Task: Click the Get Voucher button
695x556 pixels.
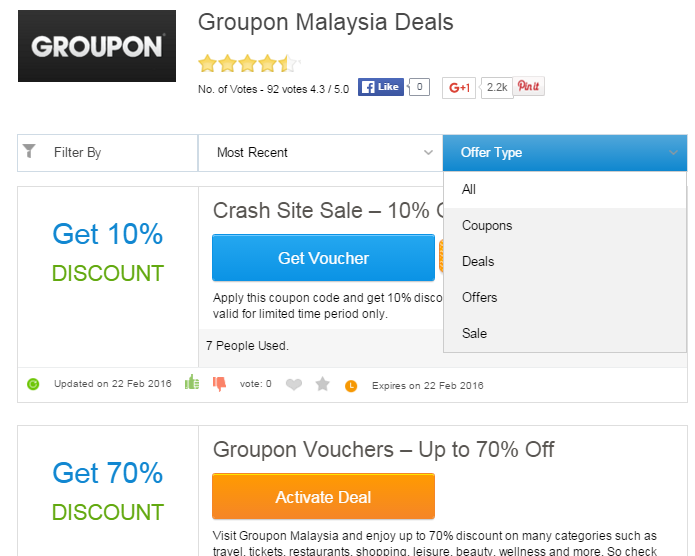Action: pos(323,258)
